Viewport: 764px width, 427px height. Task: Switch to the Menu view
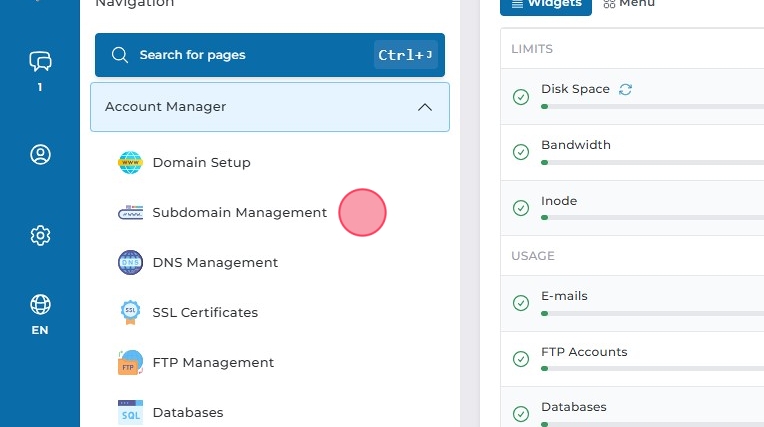pyautogui.click(x=629, y=4)
